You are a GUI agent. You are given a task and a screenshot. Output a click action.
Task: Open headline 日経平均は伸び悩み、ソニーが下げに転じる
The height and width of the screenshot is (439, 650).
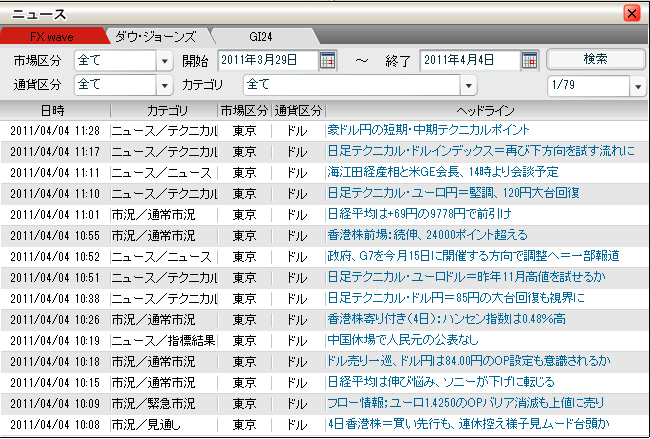pyautogui.click(x=441, y=382)
